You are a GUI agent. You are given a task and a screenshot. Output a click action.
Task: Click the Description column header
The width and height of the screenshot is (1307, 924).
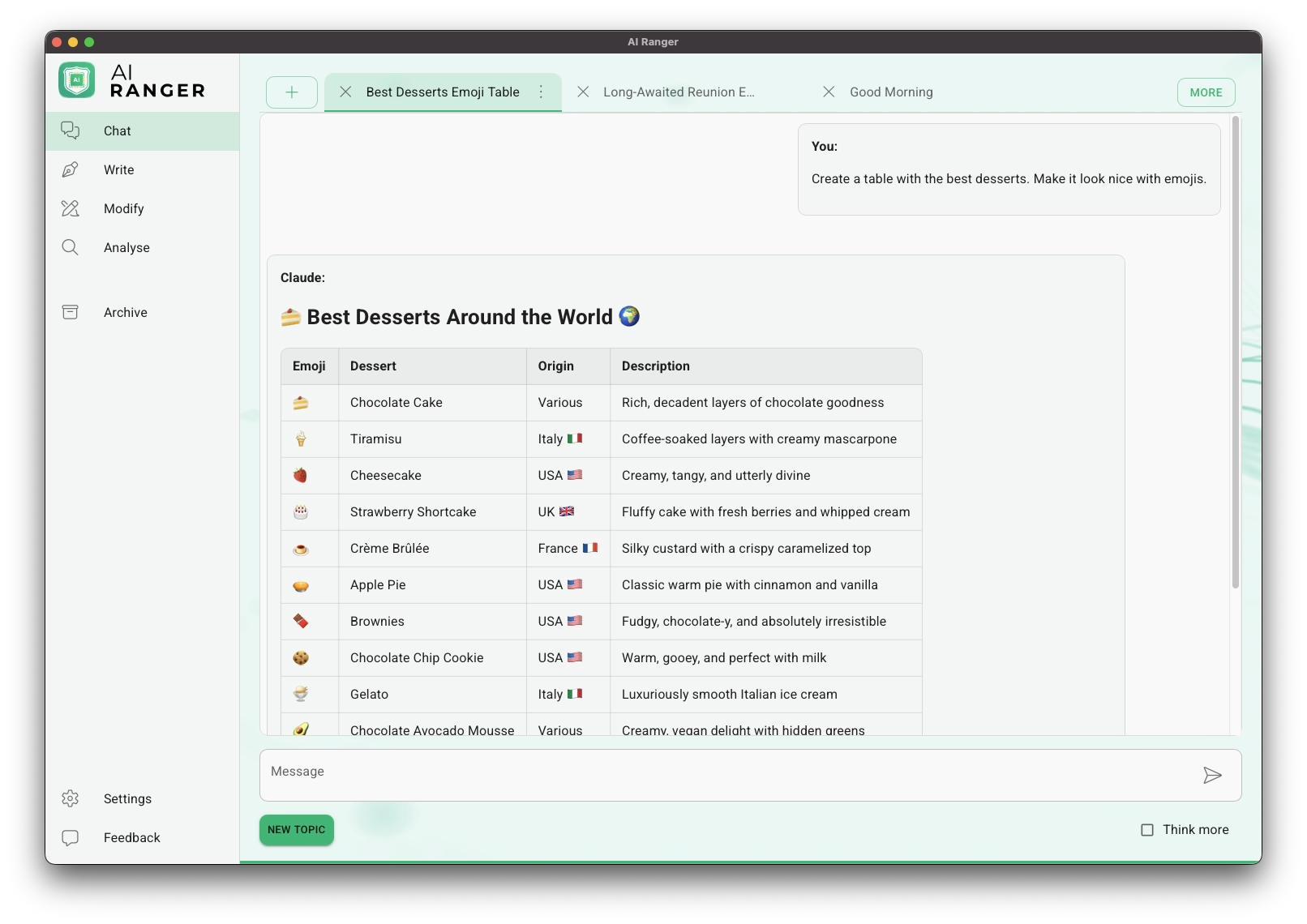tap(765, 366)
